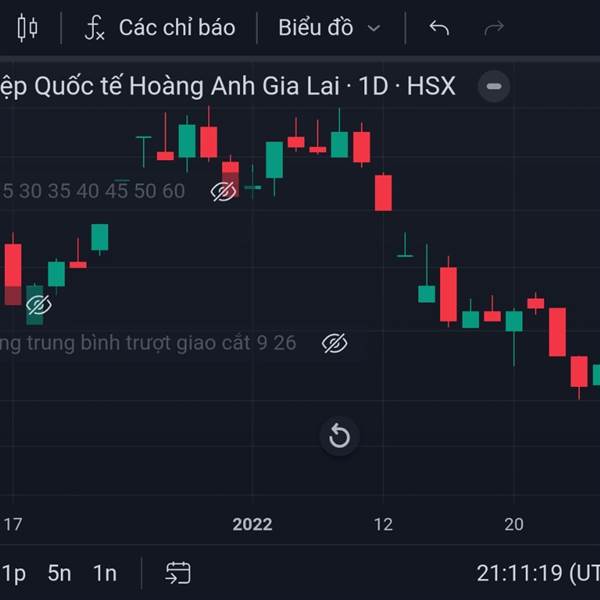This screenshot has width=600, height=600.
Task: Undo the last chart action
Action: (x=439, y=28)
